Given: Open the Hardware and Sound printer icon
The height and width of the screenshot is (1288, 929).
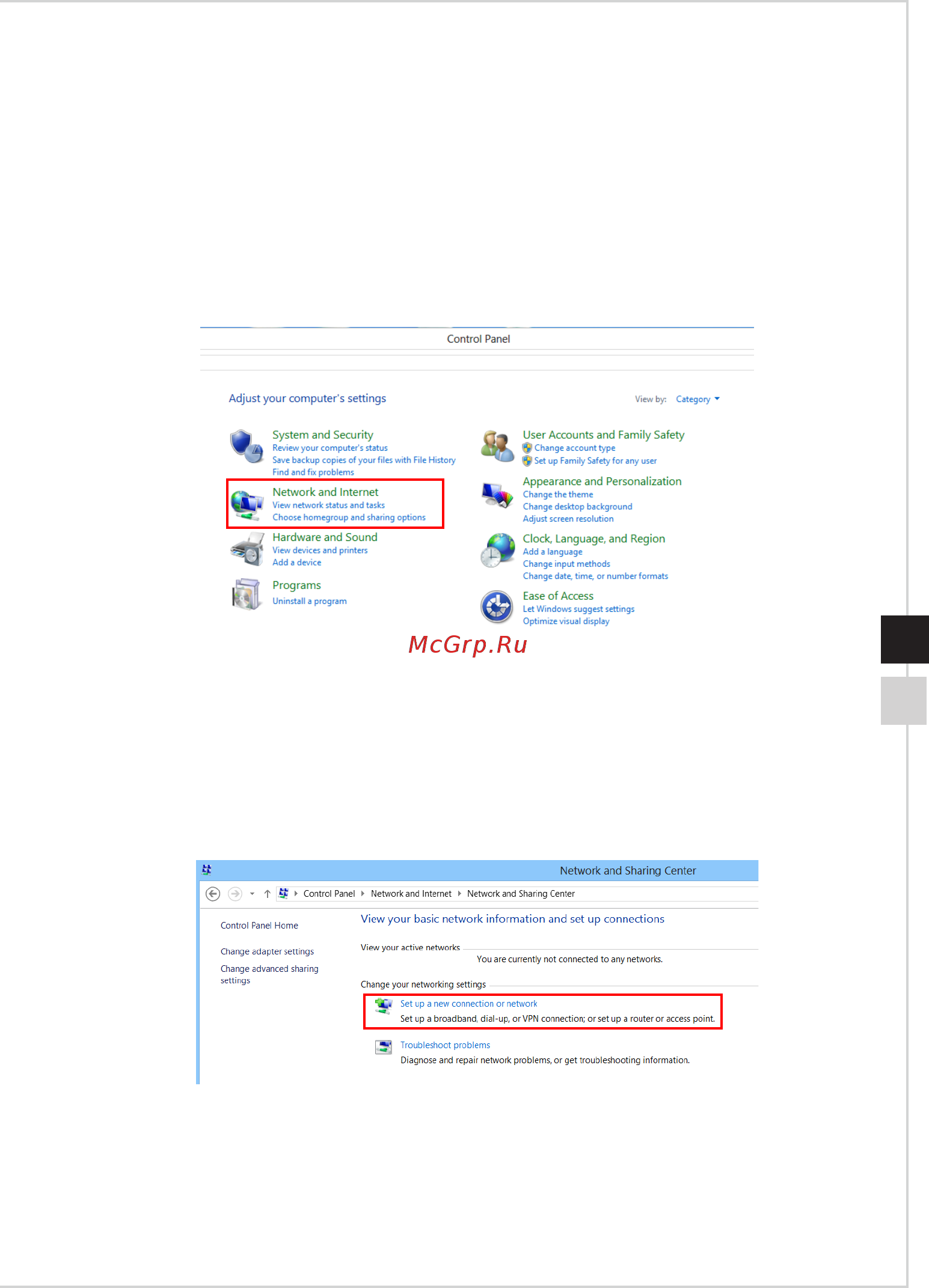Looking at the screenshot, I should click(247, 550).
